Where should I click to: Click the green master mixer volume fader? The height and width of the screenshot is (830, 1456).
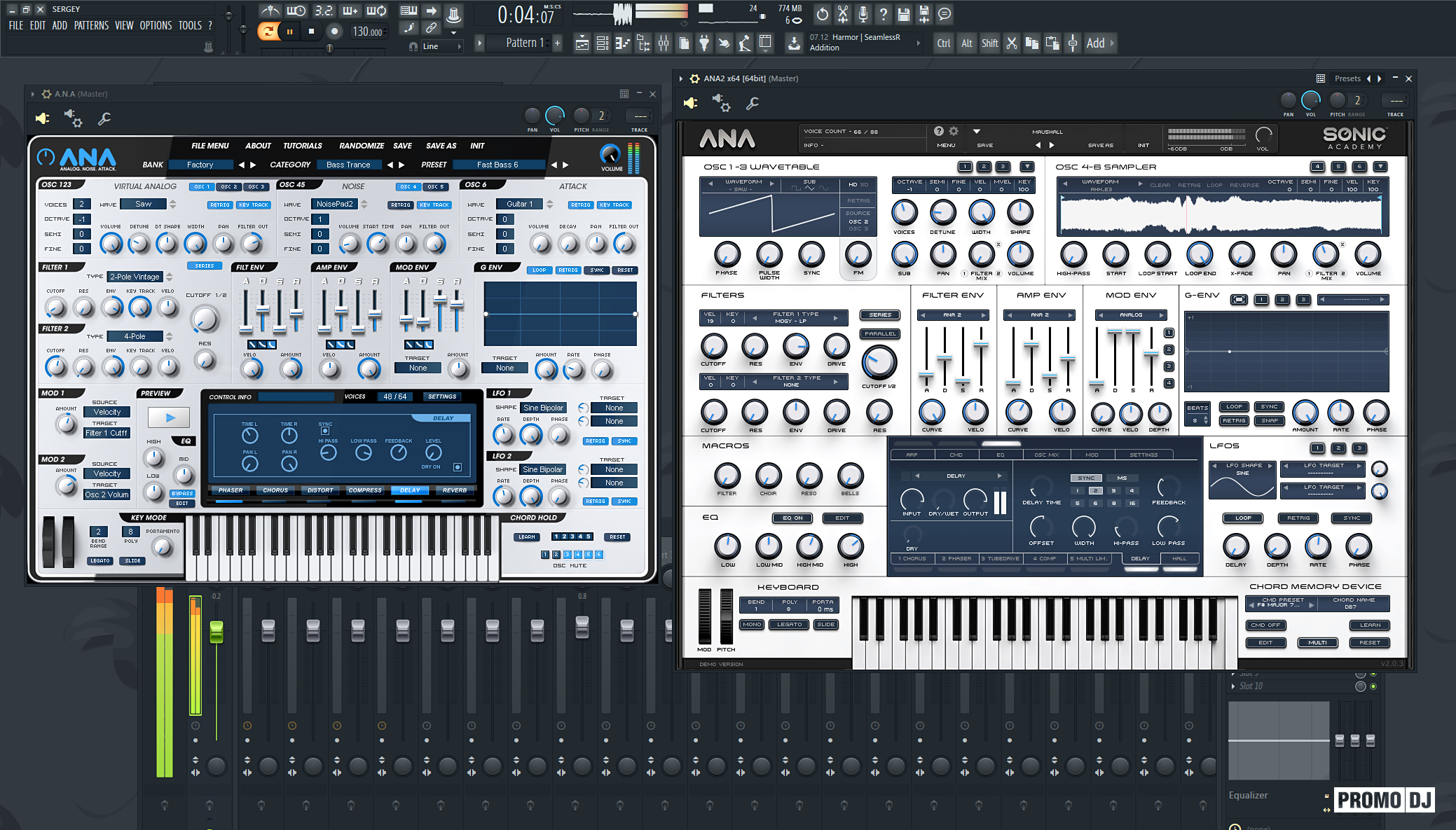coord(217,630)
